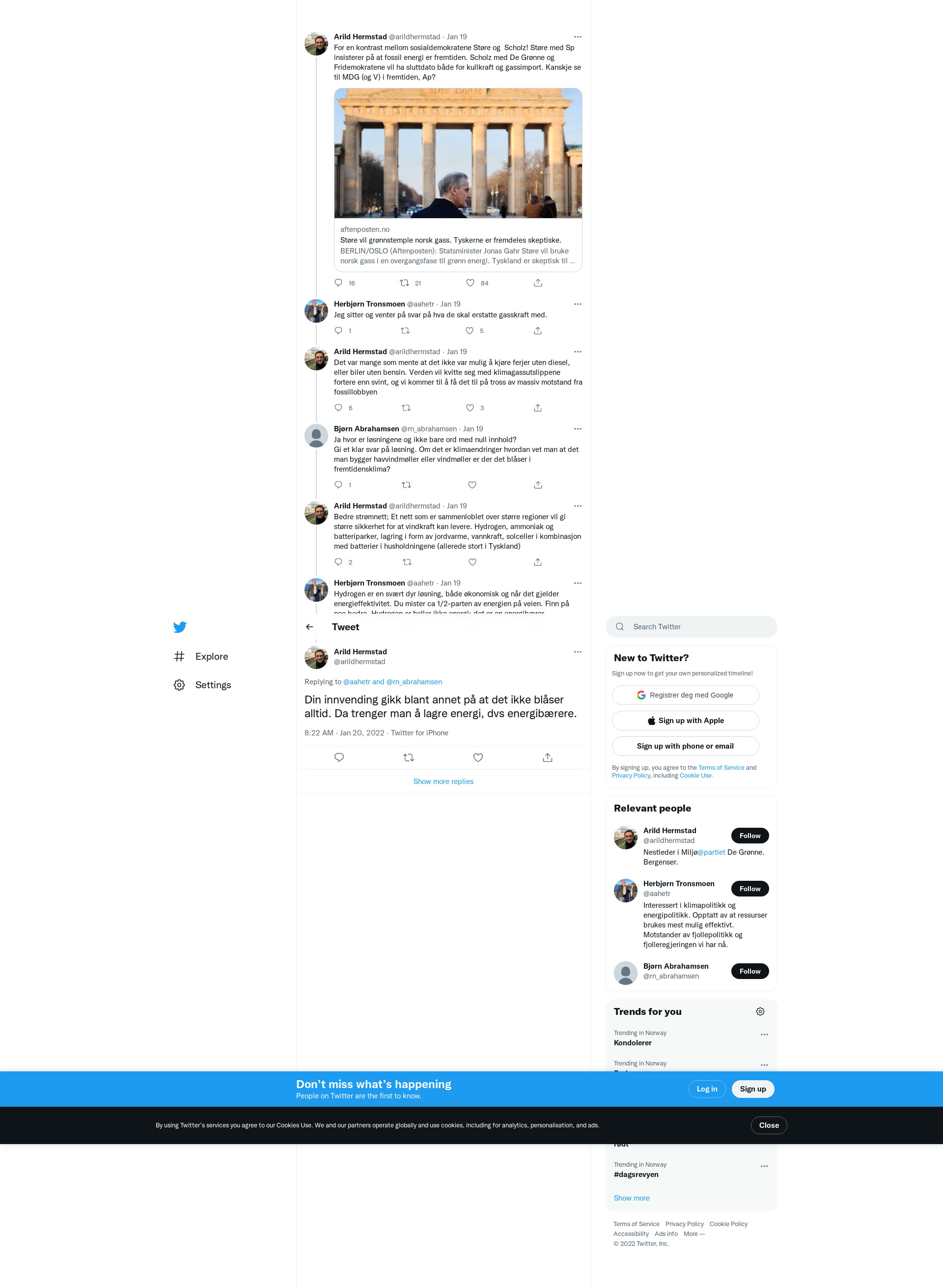
Task: Open more options on the main tweet
Action: point(578,652)
